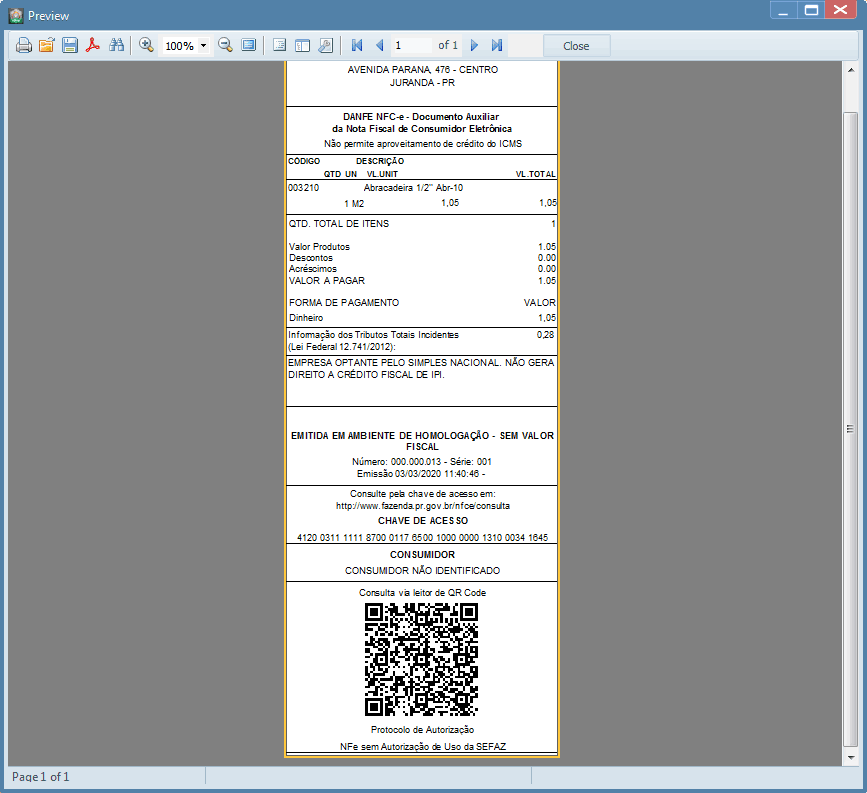Viewport: 867px width, 793px height.
Task: Toggle the report outline panel
Action: pos(279,45)
